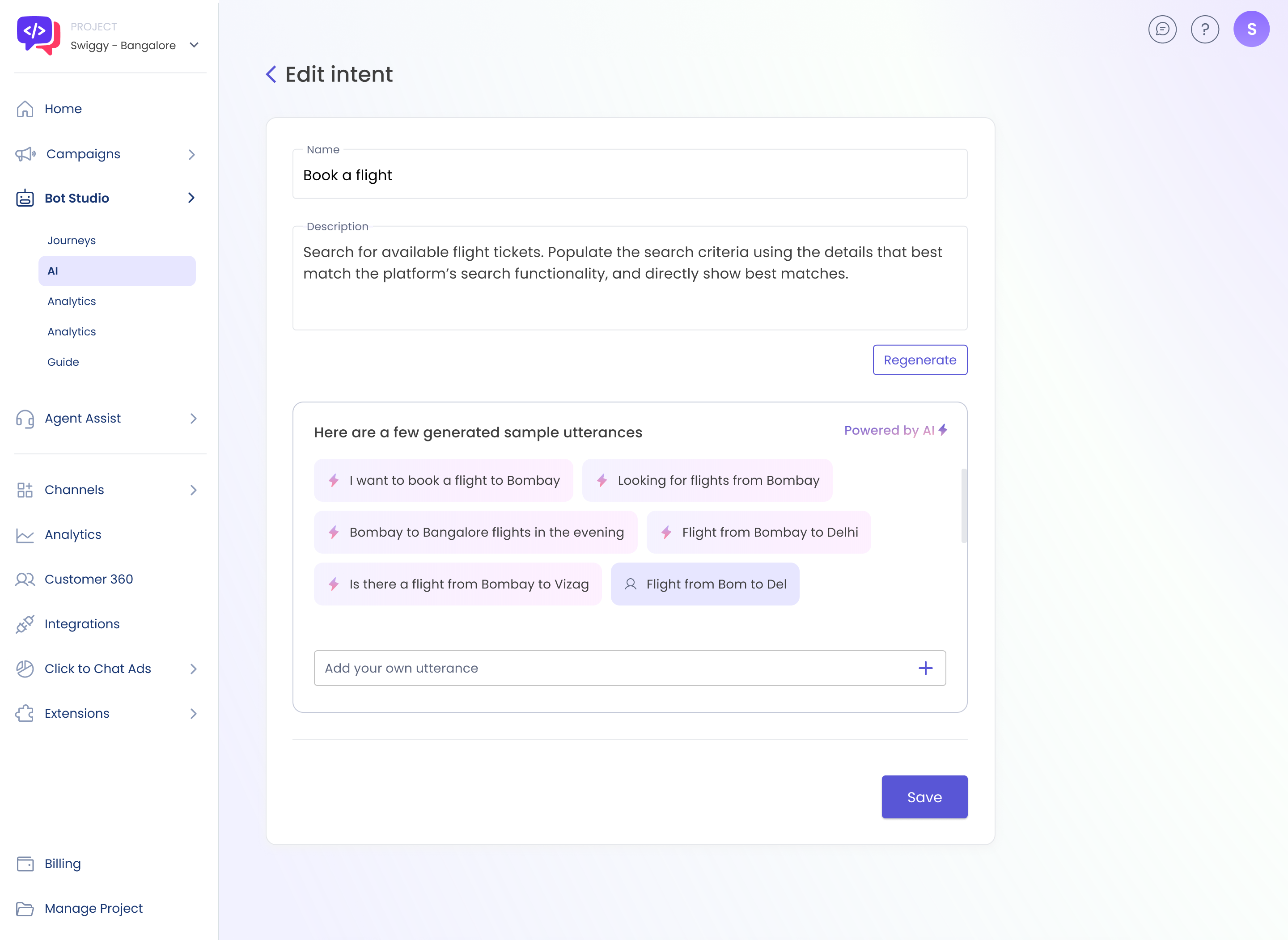The height and width of the screenshot is (940, 1288).
Task: Open the Swiggy - Bangalore project dropdown
Action: pyautogui.click(x=194, y=45)
